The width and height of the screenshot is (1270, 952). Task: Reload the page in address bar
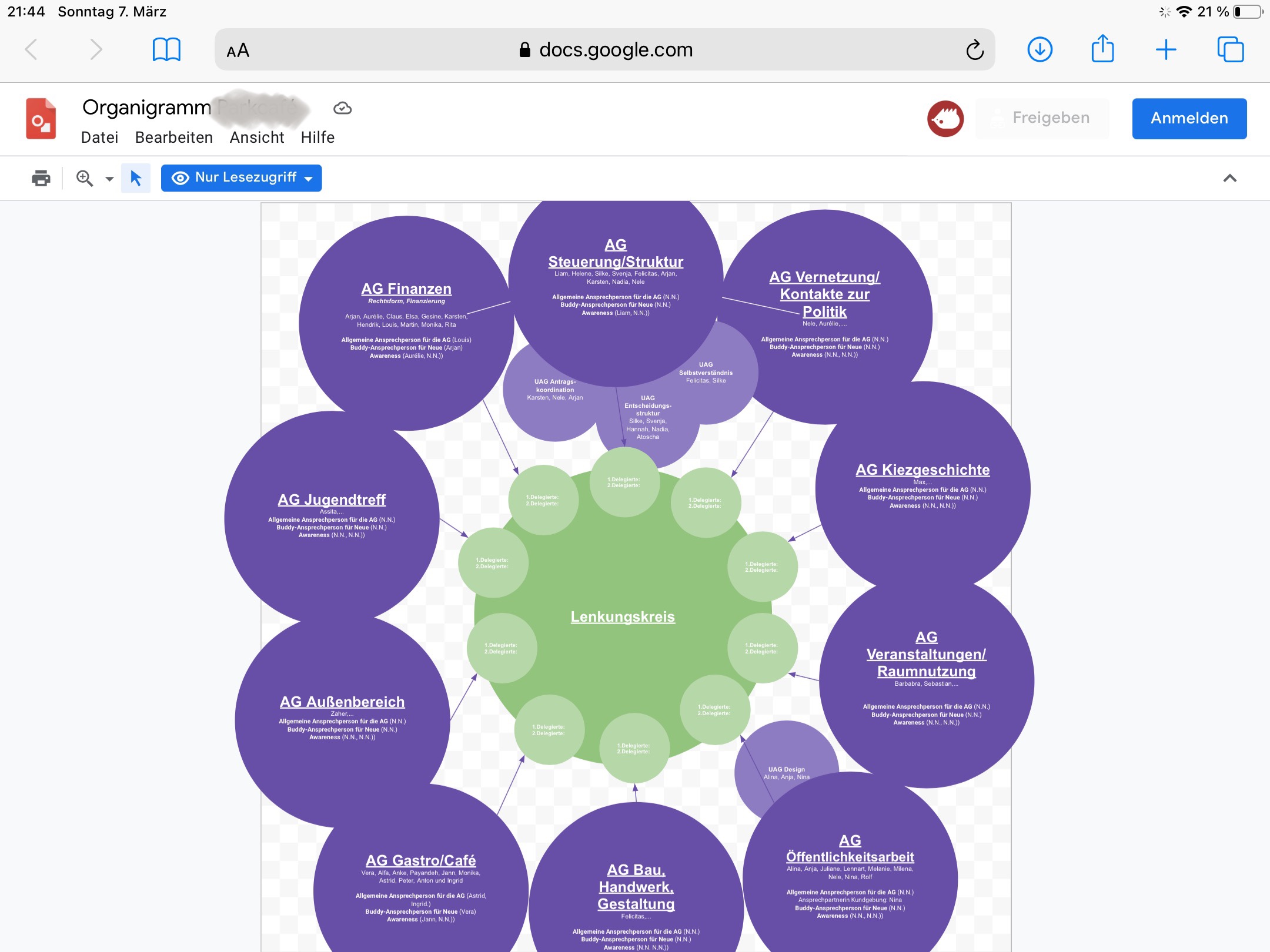(x=974, y=50)
